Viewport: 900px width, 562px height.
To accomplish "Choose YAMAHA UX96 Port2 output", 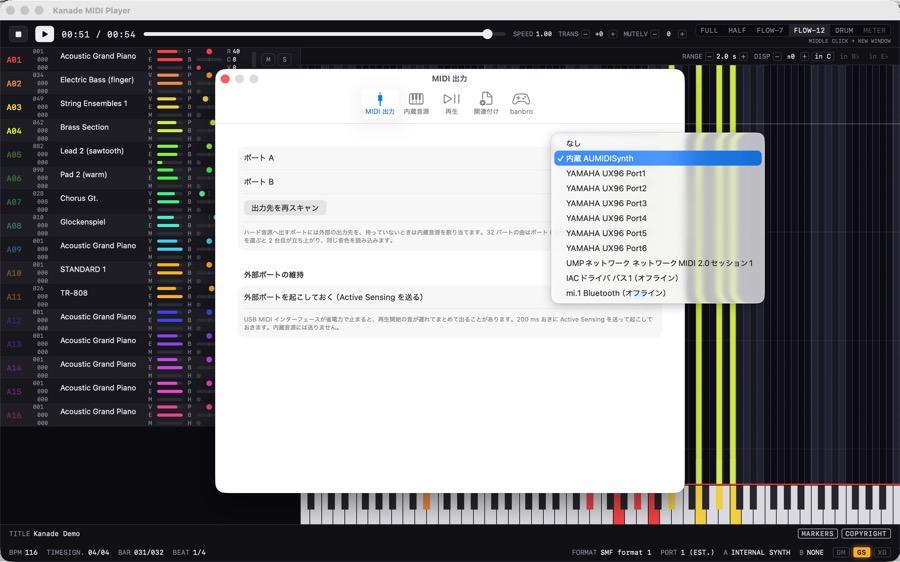I will [658, 188].
